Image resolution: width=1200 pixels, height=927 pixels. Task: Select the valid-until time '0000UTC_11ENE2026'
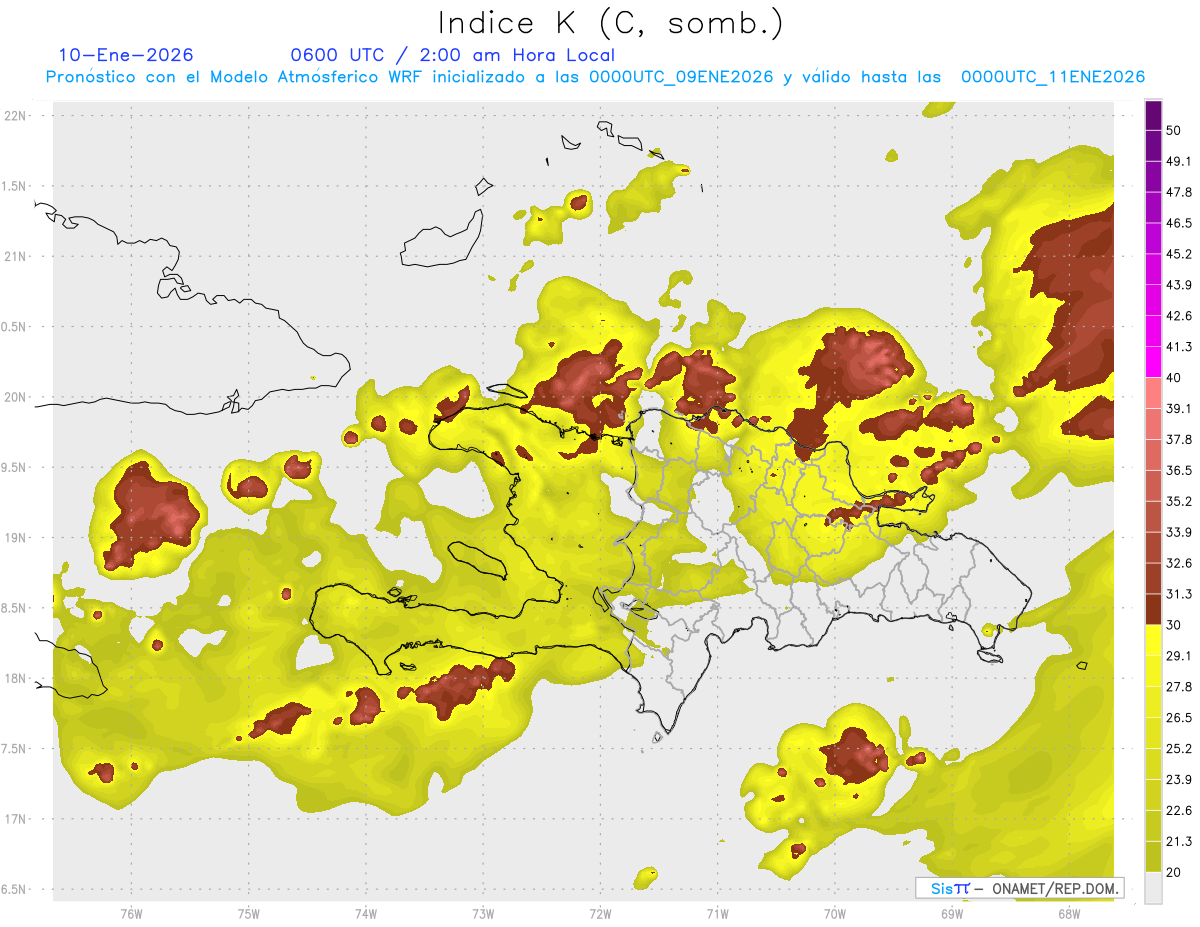[x=1053, y=77]
